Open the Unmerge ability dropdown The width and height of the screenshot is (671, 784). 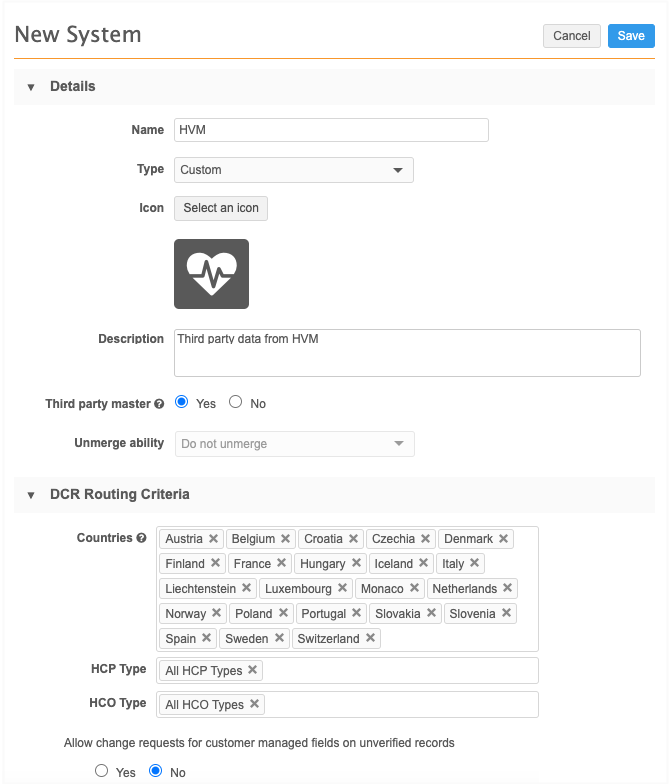(x=293, y=443)
